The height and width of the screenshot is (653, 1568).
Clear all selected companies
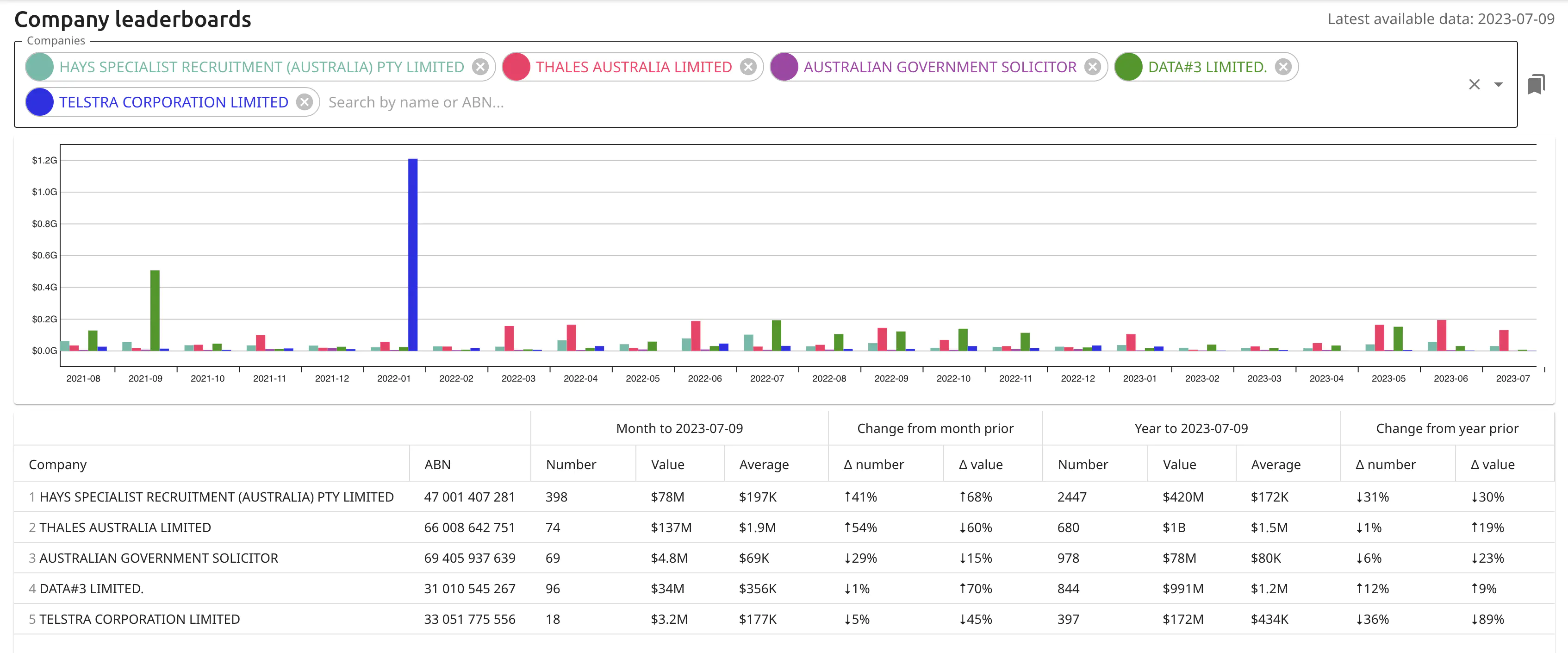pos(1474,85)
